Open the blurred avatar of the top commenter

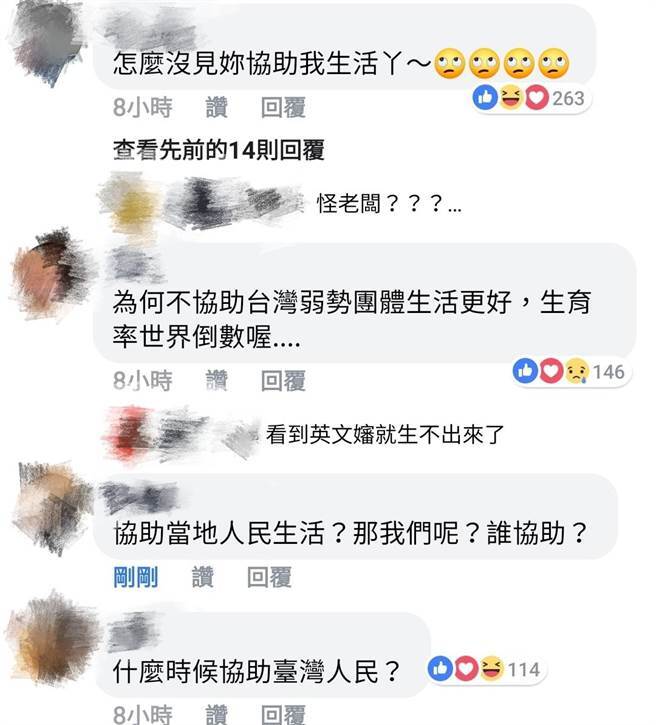[48, 43]
